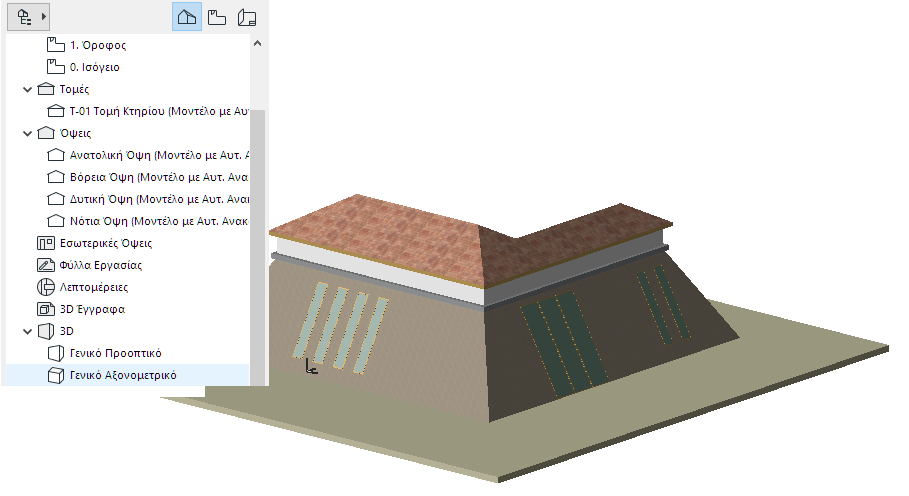Collapse the 3D folder
The height and width of the screenshot is (496, 909).
[27, 331]
